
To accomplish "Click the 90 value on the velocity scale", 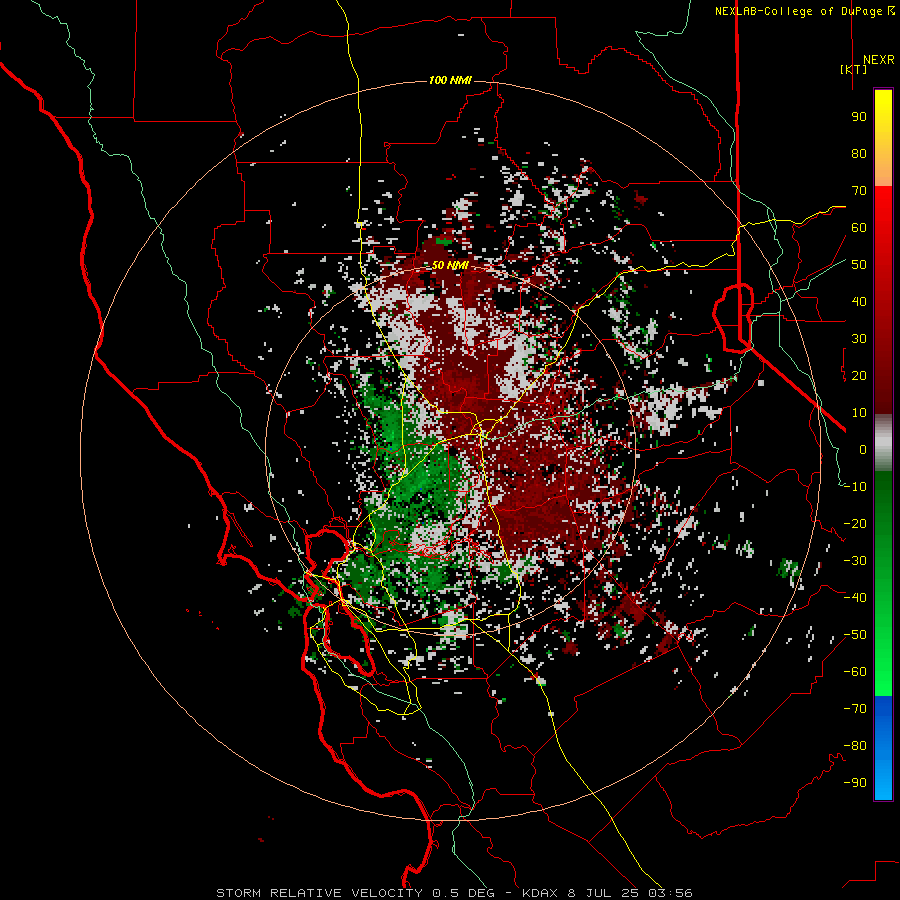I will point(859,117).
